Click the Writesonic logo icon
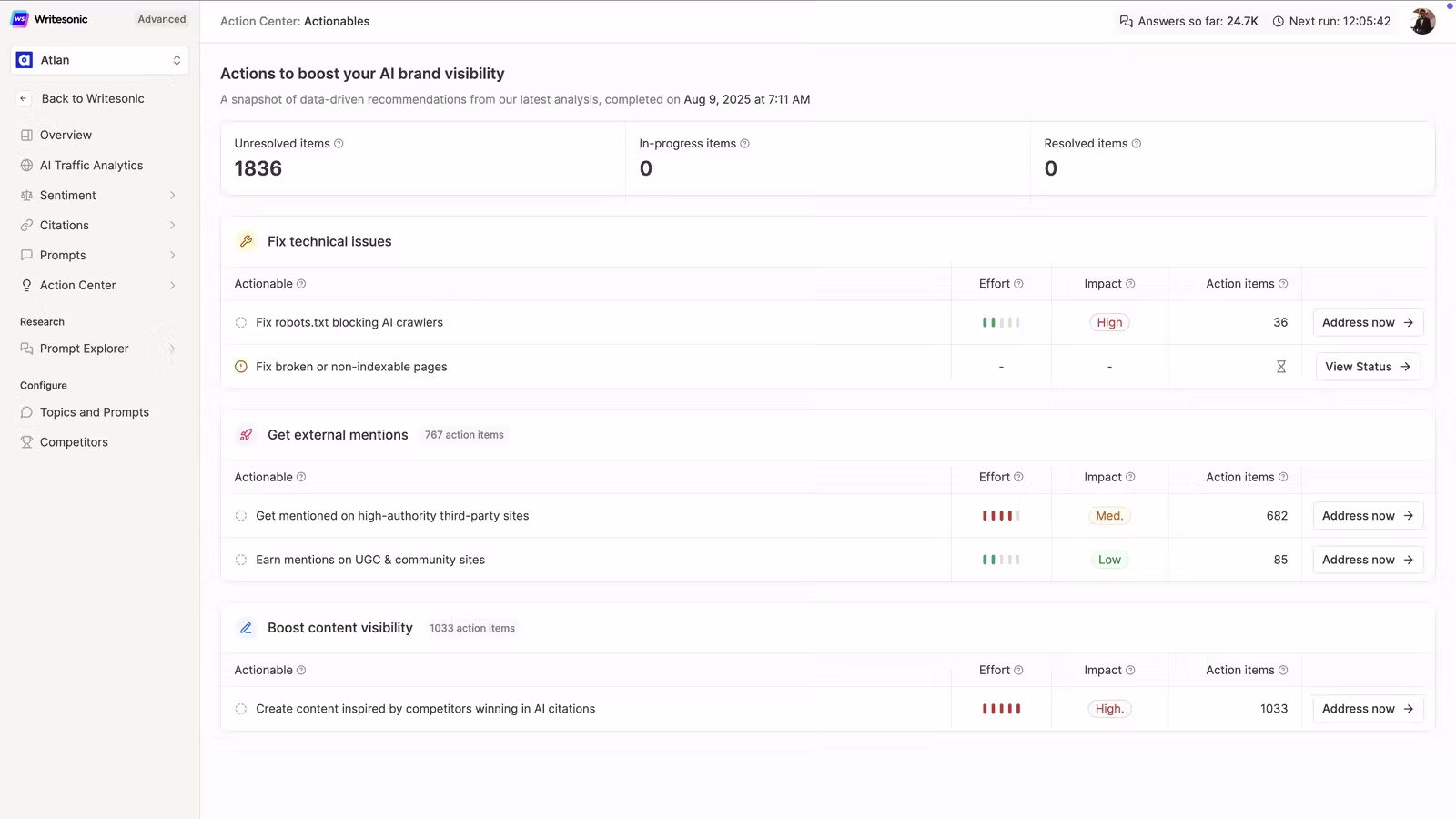 pyautogui.click(x=20, y=19)
